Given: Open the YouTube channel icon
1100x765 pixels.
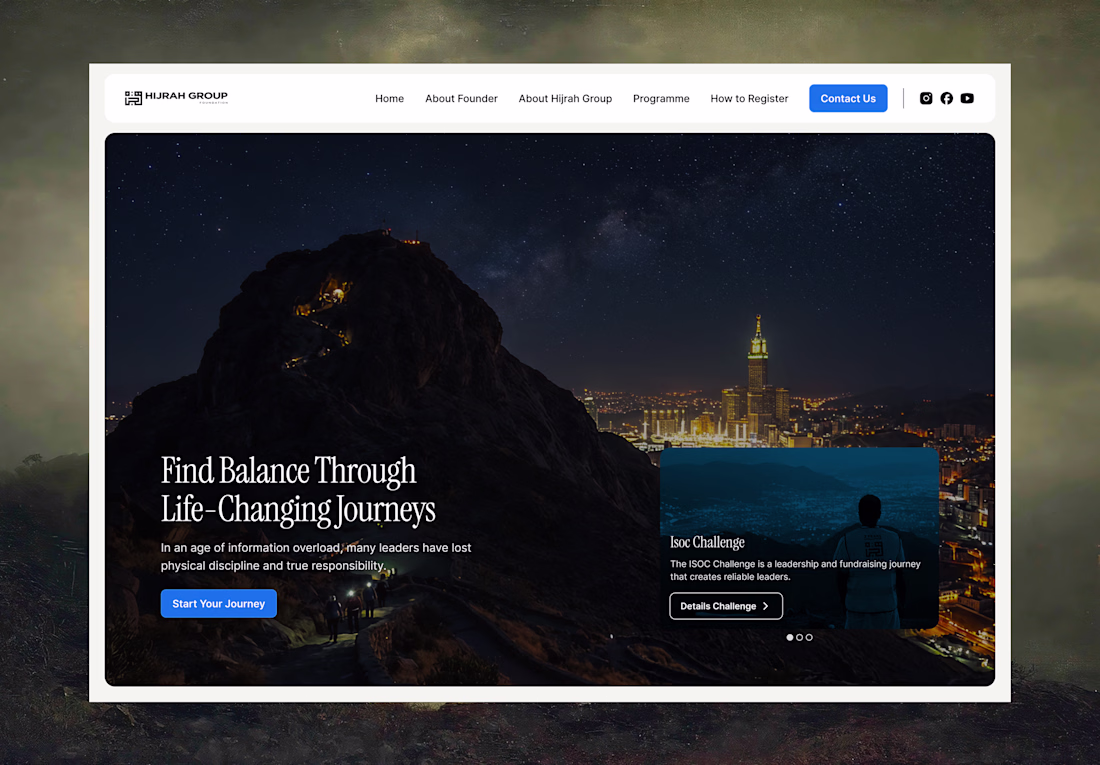Looking at the screenshot, I should click(967, 98).
